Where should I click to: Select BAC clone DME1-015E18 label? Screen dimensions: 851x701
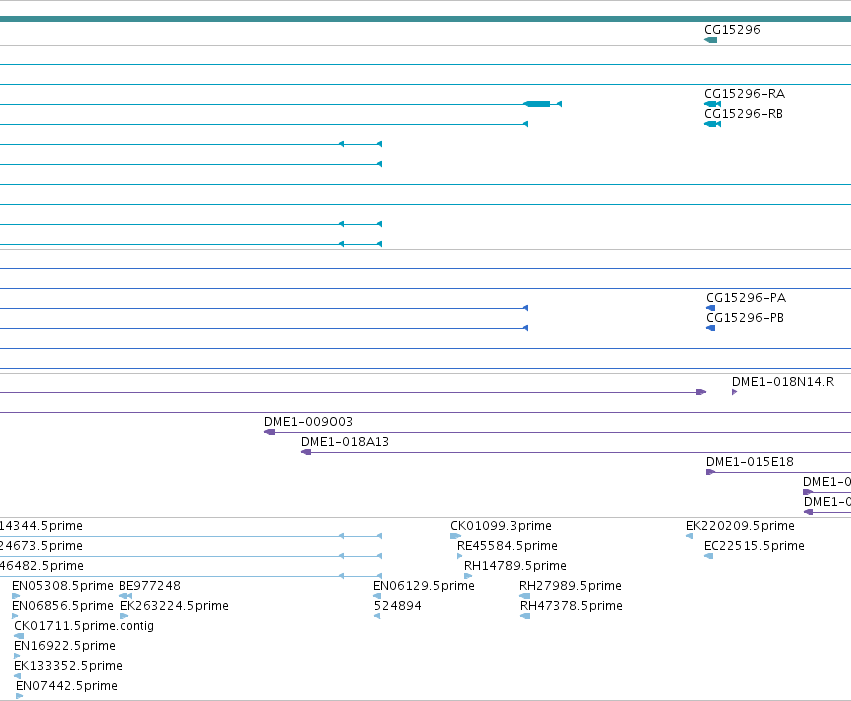(x=750, y=462)
